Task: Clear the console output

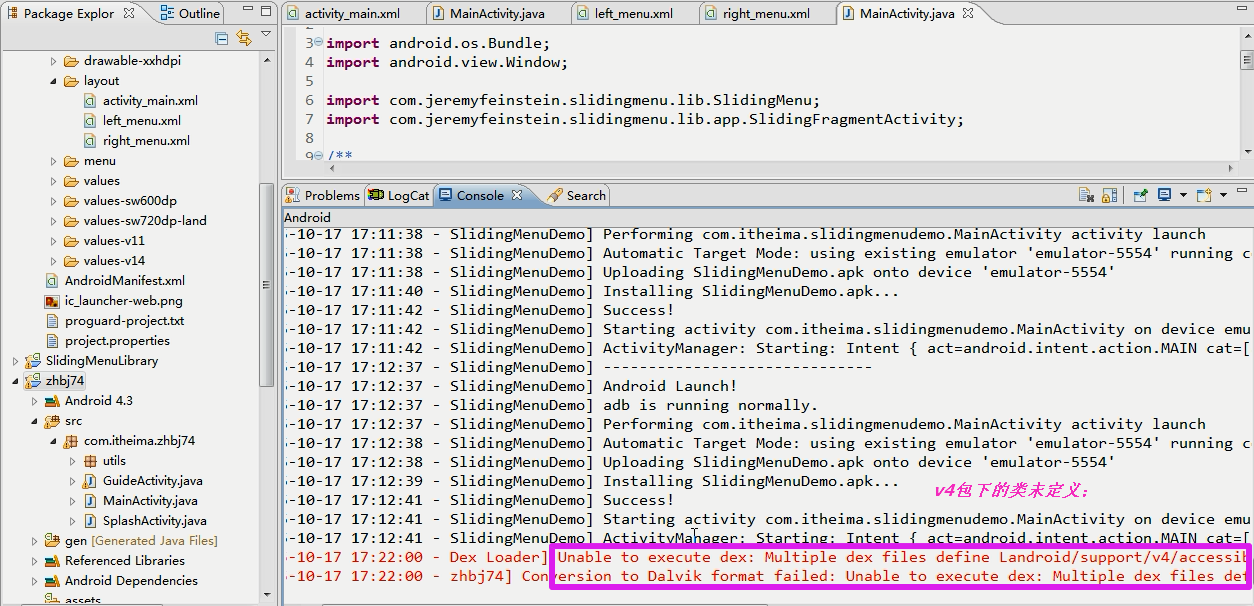Action: [x=1086, y=196]
